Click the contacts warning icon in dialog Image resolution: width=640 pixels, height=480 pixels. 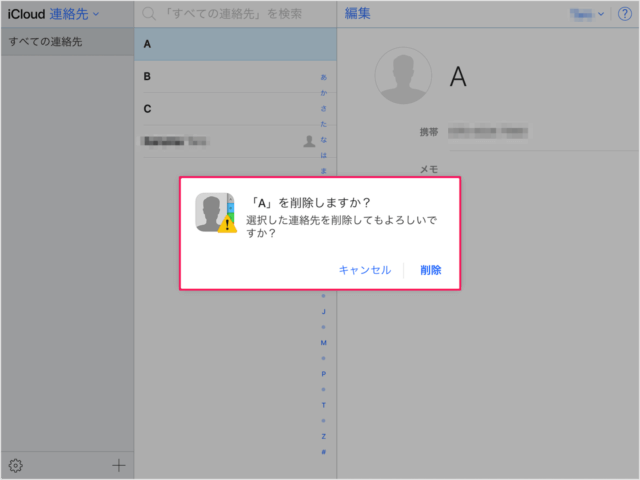(215, 212)
